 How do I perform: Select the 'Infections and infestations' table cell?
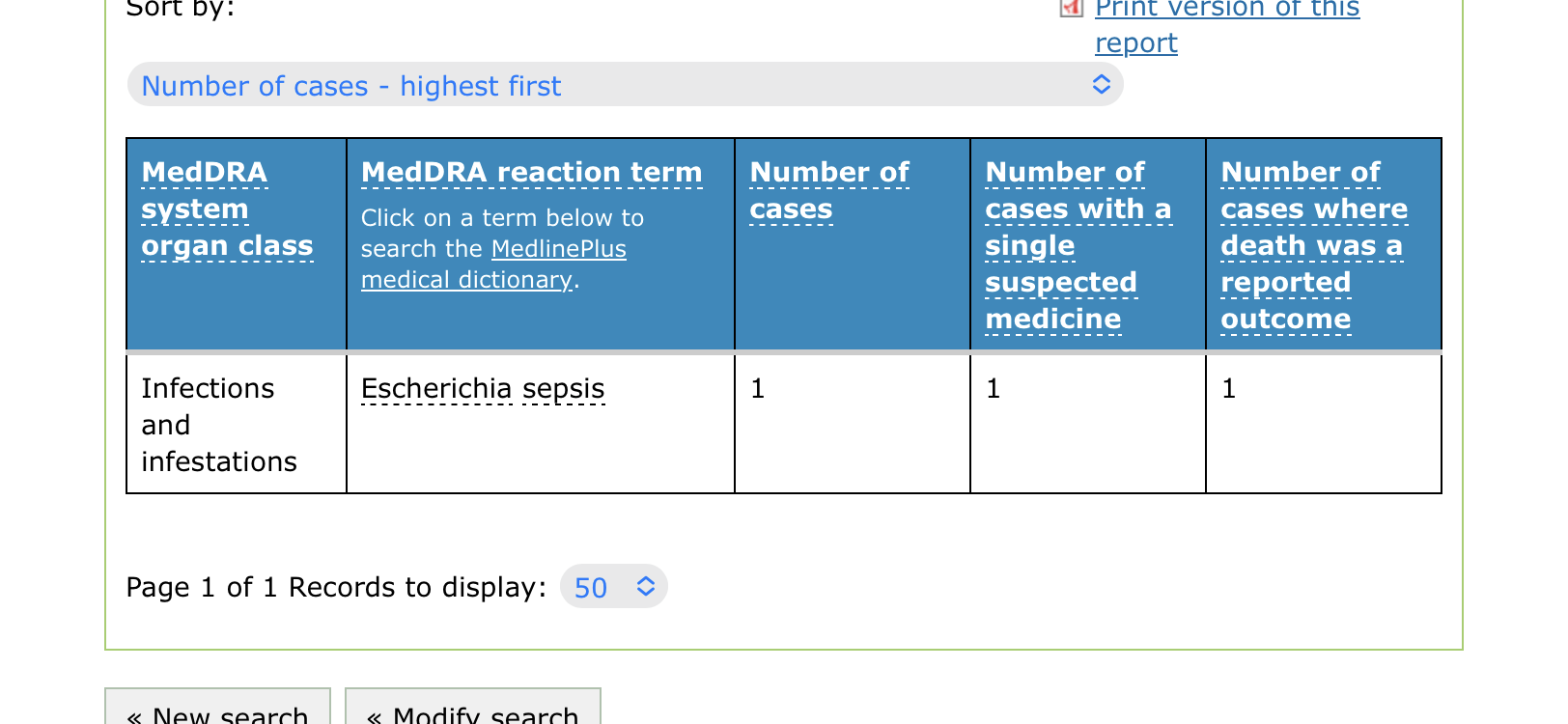(x=219, y=425)
